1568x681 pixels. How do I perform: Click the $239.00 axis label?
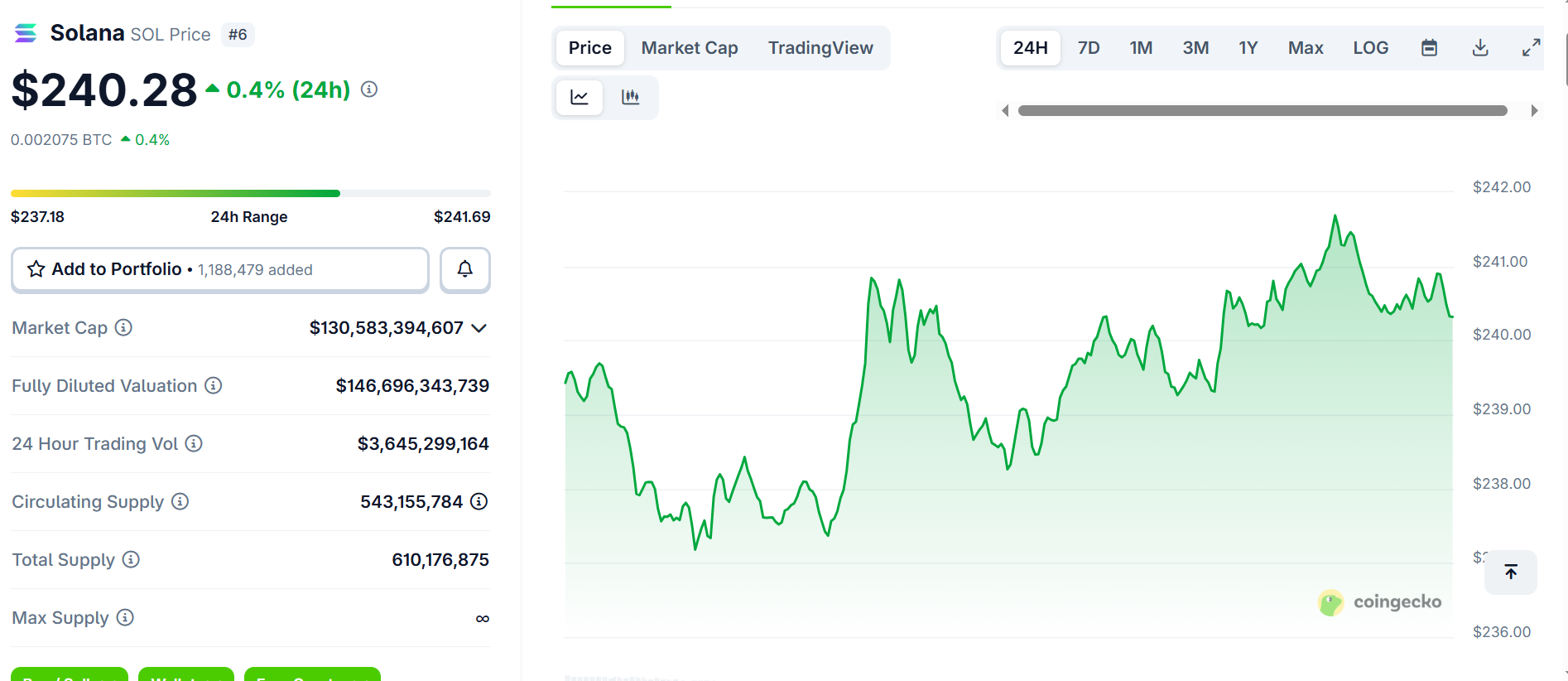click(x=1502, y=409)
